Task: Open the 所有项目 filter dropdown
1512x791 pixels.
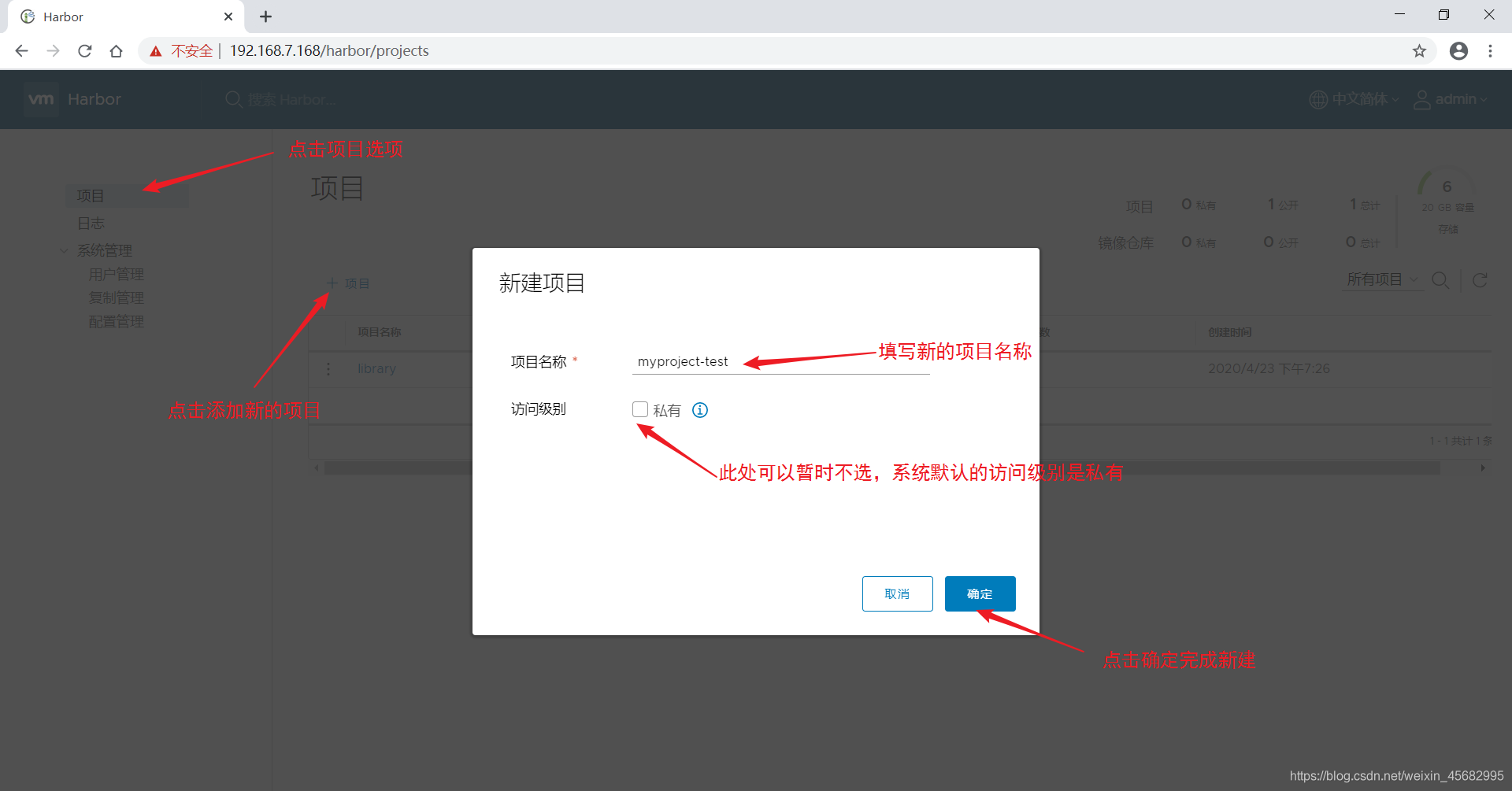Action: point(1382,280)
